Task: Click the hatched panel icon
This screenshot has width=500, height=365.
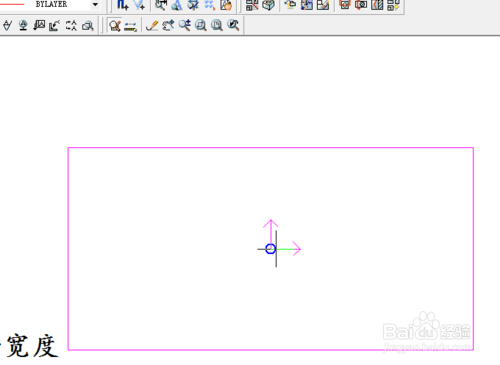Action: tap(377, 5)
